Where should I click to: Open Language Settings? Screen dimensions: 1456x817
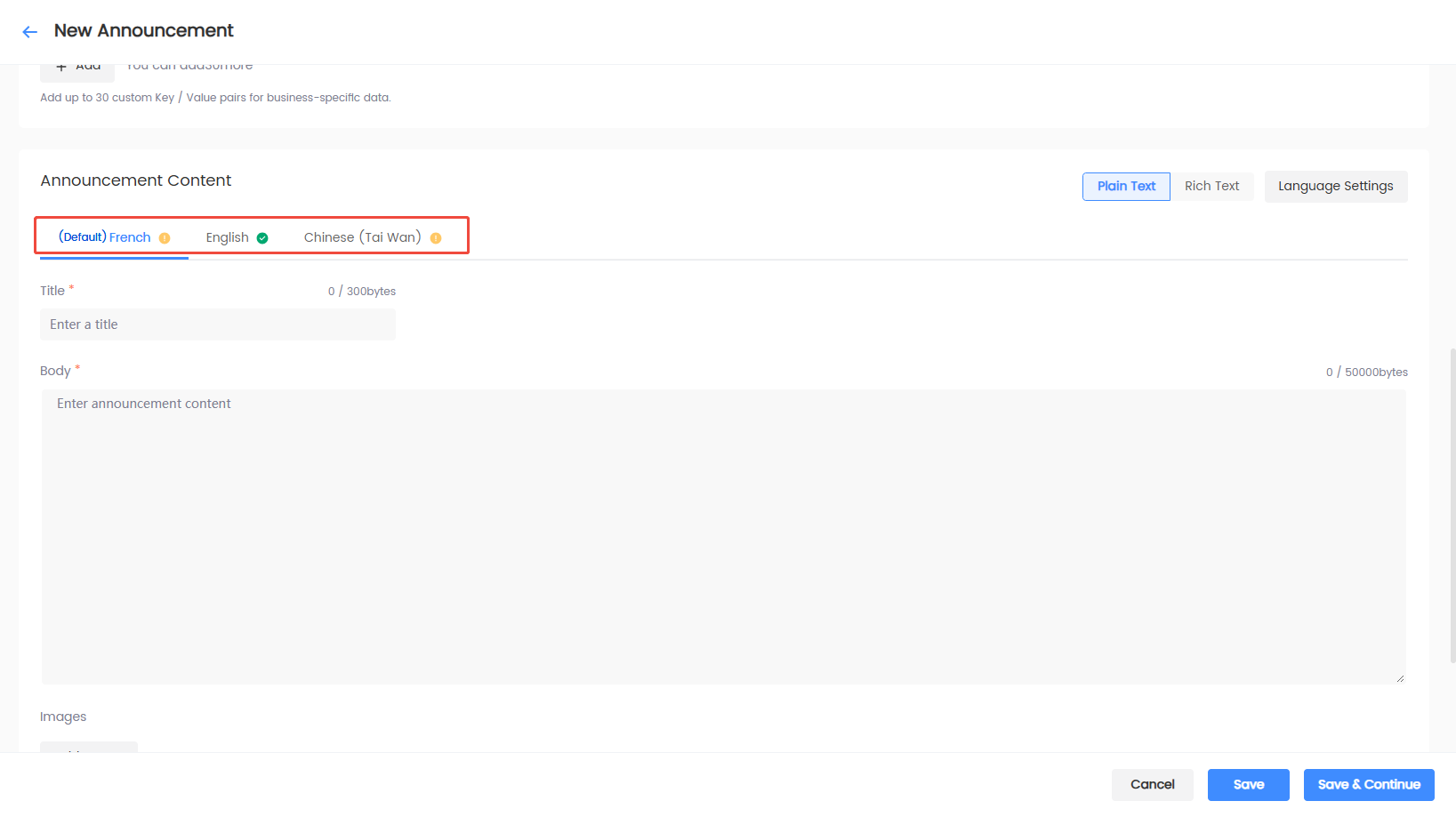coord(1335,186)
